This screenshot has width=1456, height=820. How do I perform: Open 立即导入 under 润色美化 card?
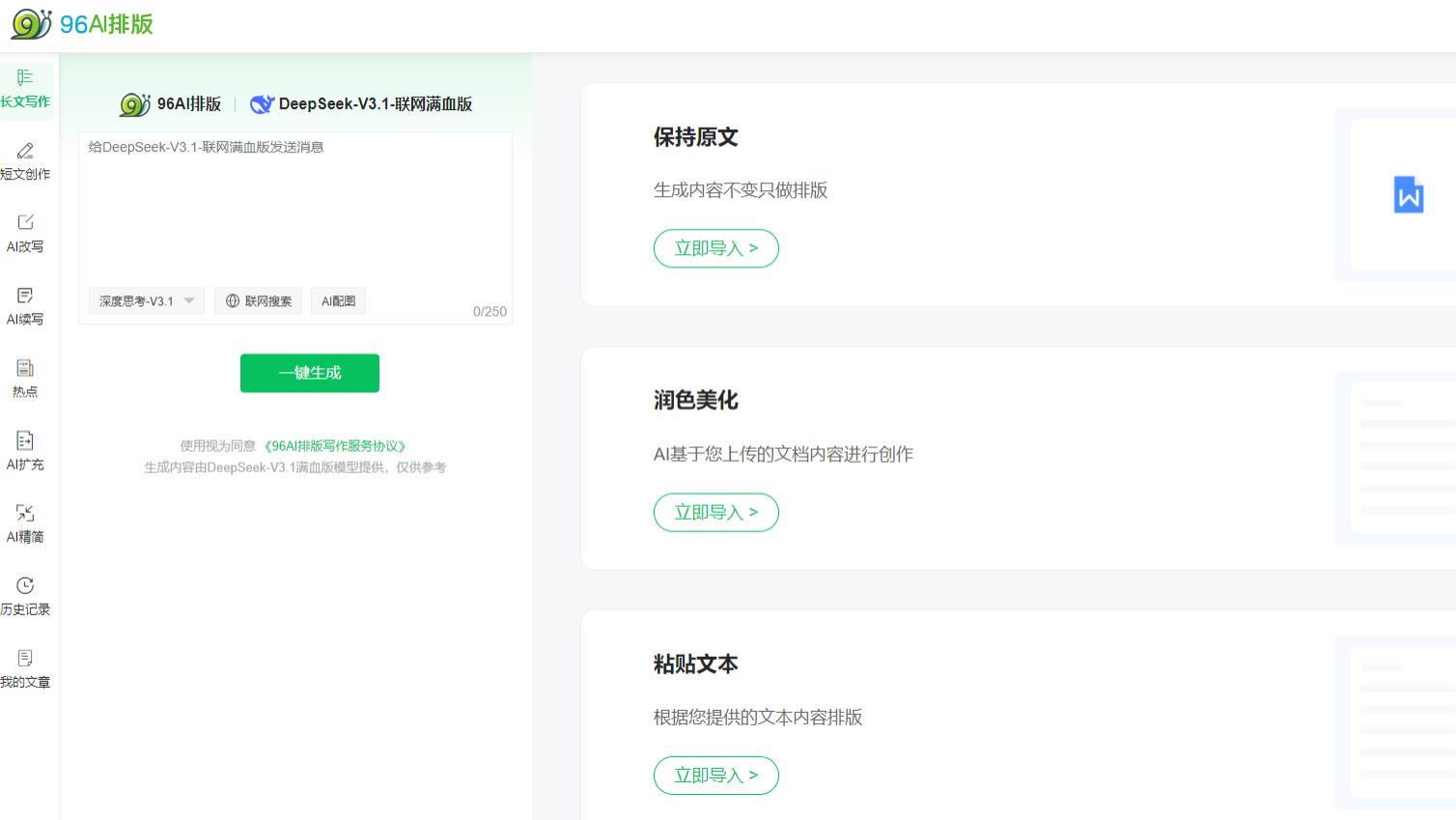tap(716, 512)
